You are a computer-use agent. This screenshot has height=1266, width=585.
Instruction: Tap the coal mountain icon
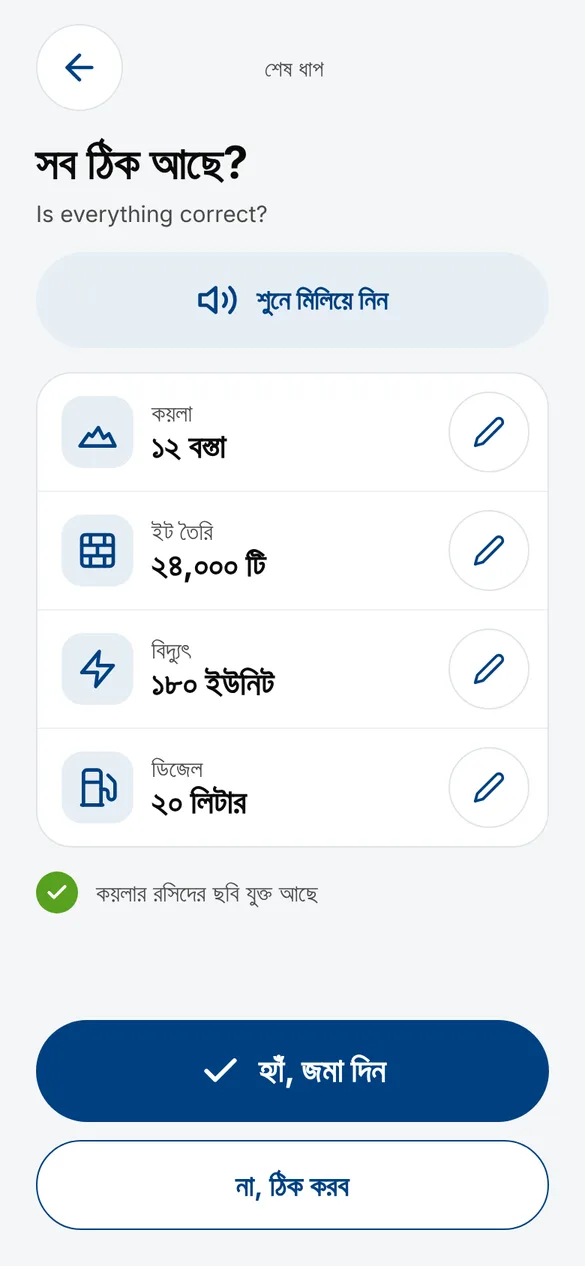click(97, 432)
